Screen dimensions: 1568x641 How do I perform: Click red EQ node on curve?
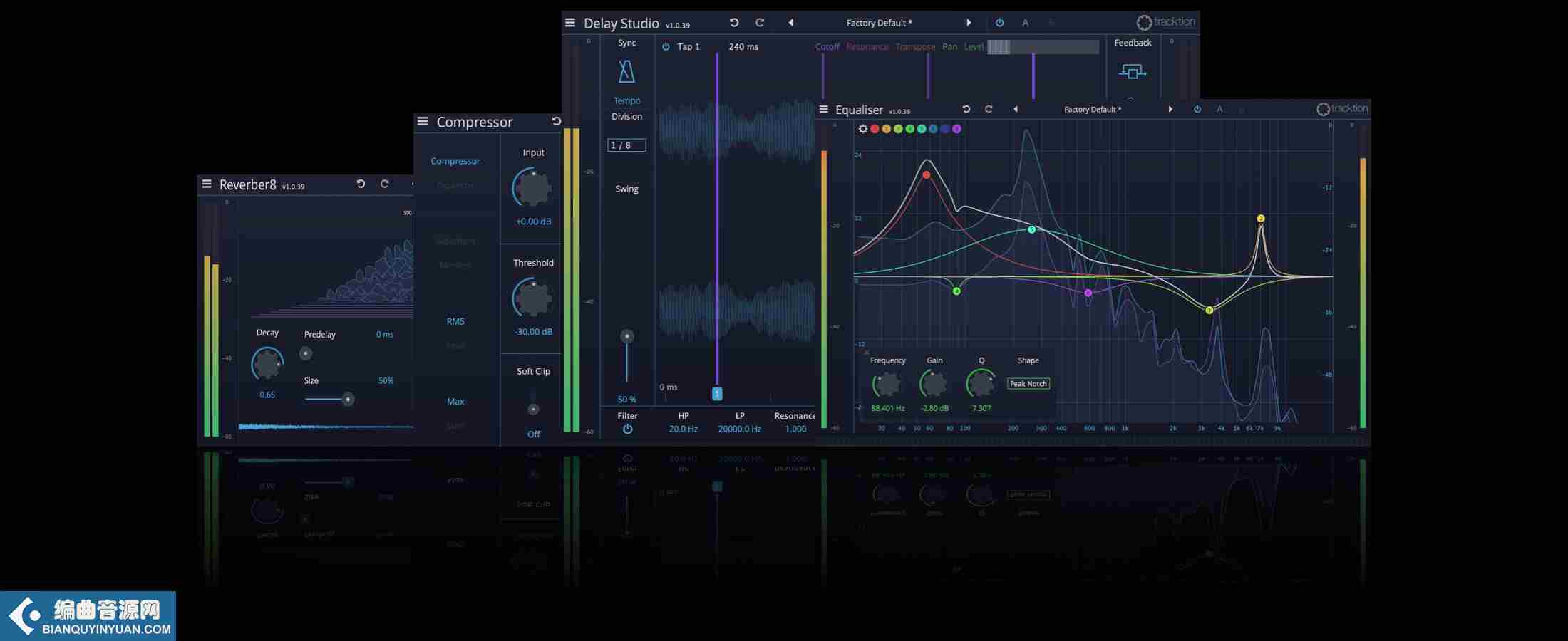point(927,174)
